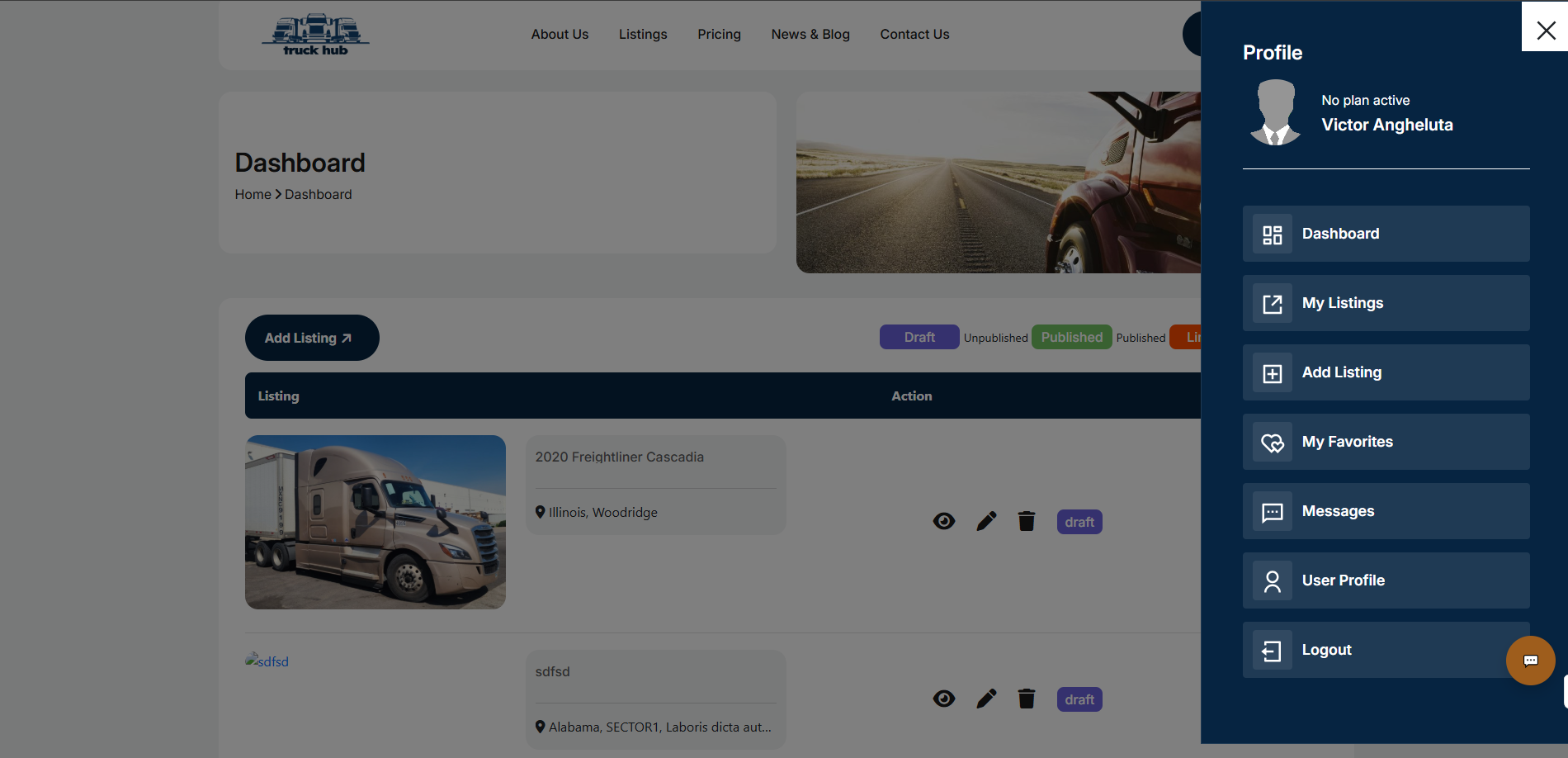Open User Profile settings
This screenshot has height=758, width=1568.
[x=1386, y=580]
